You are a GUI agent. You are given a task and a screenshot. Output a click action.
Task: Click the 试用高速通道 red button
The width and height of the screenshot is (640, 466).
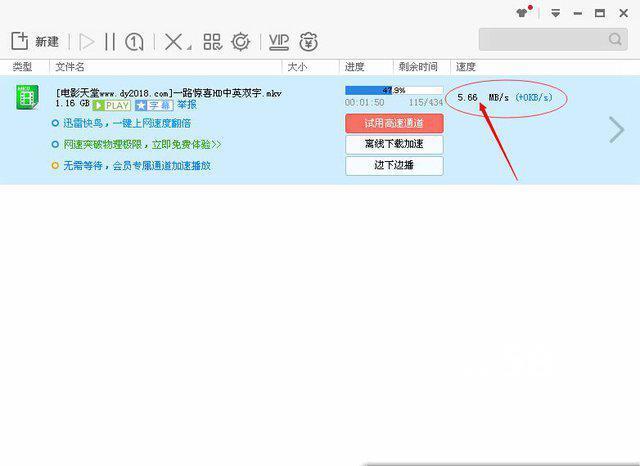coord(394,123)
